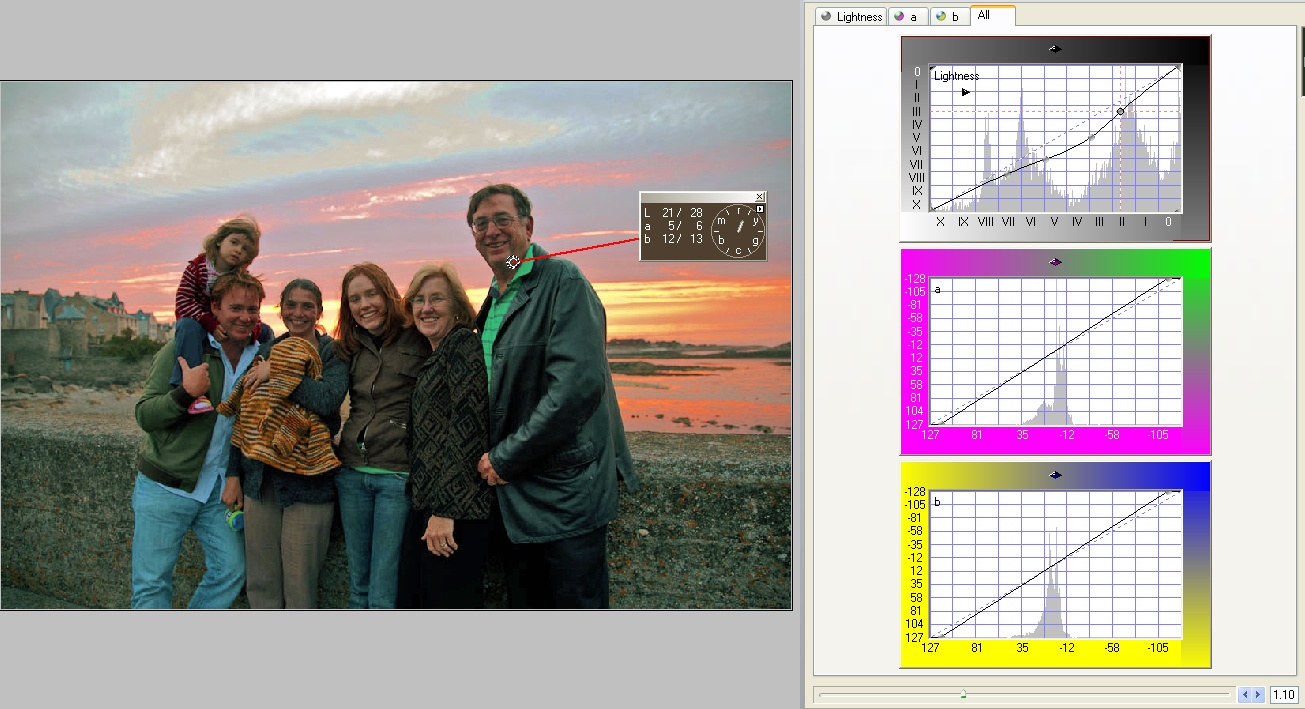The height and width of the screenshot is (709, 1305).
Task: Switch to the 'b' channel tab
Action: click(950, 16)
